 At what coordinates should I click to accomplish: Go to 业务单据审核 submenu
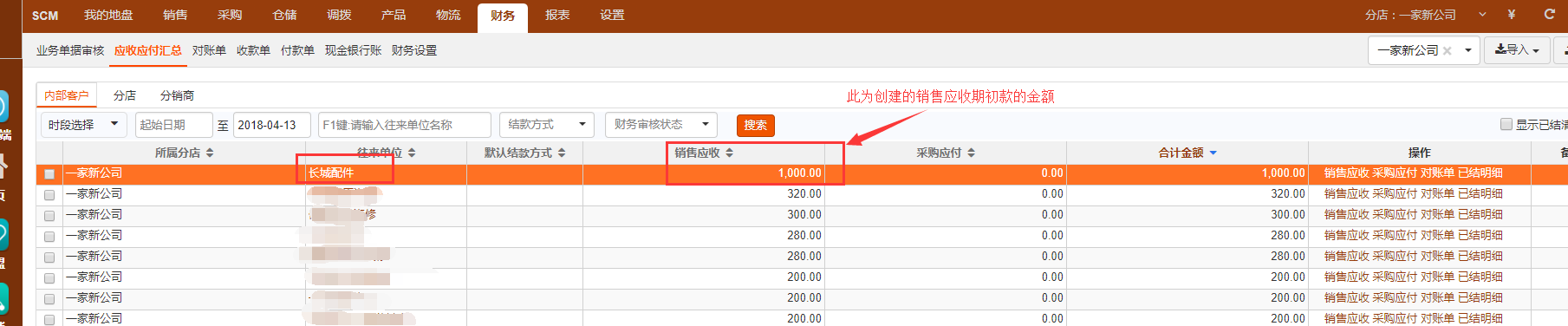[x=70, y=51]
